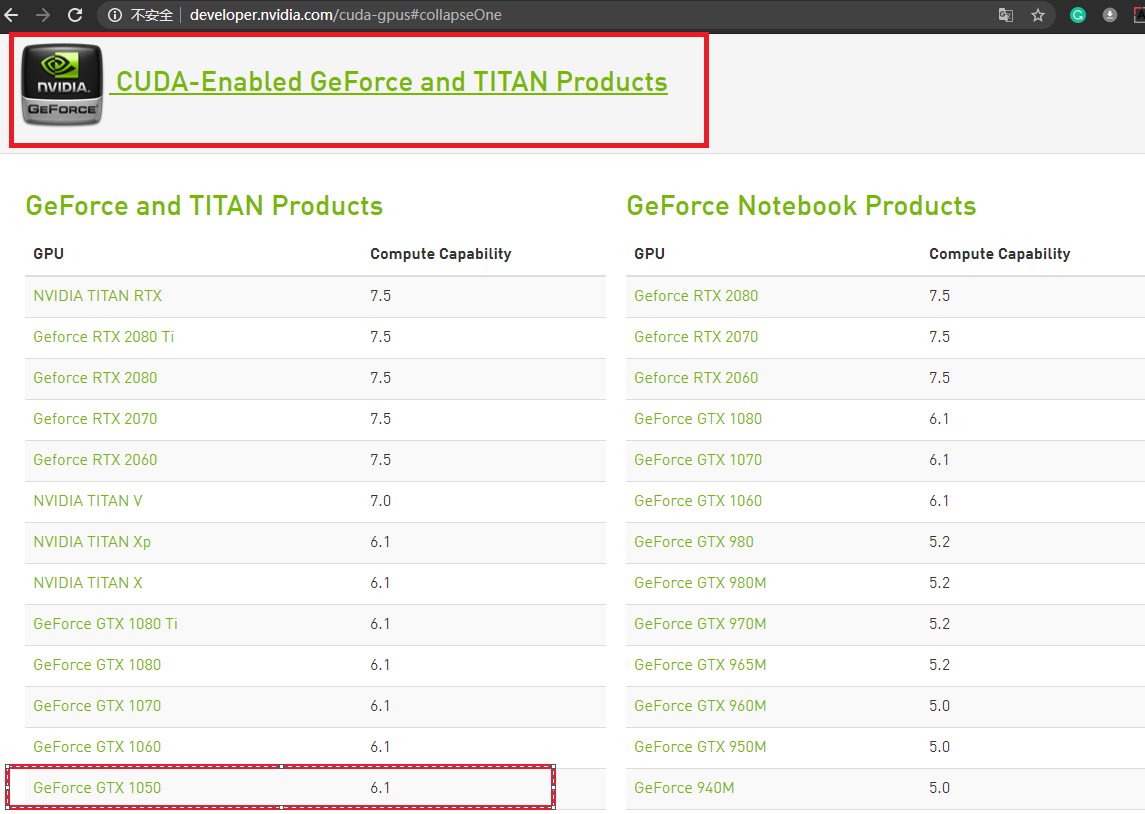Open the NVIDIA TITAN Xp link
Image resolution: width=1145 pixels, height=814 pixels.
pyautogui.click(x=92, y=542)
